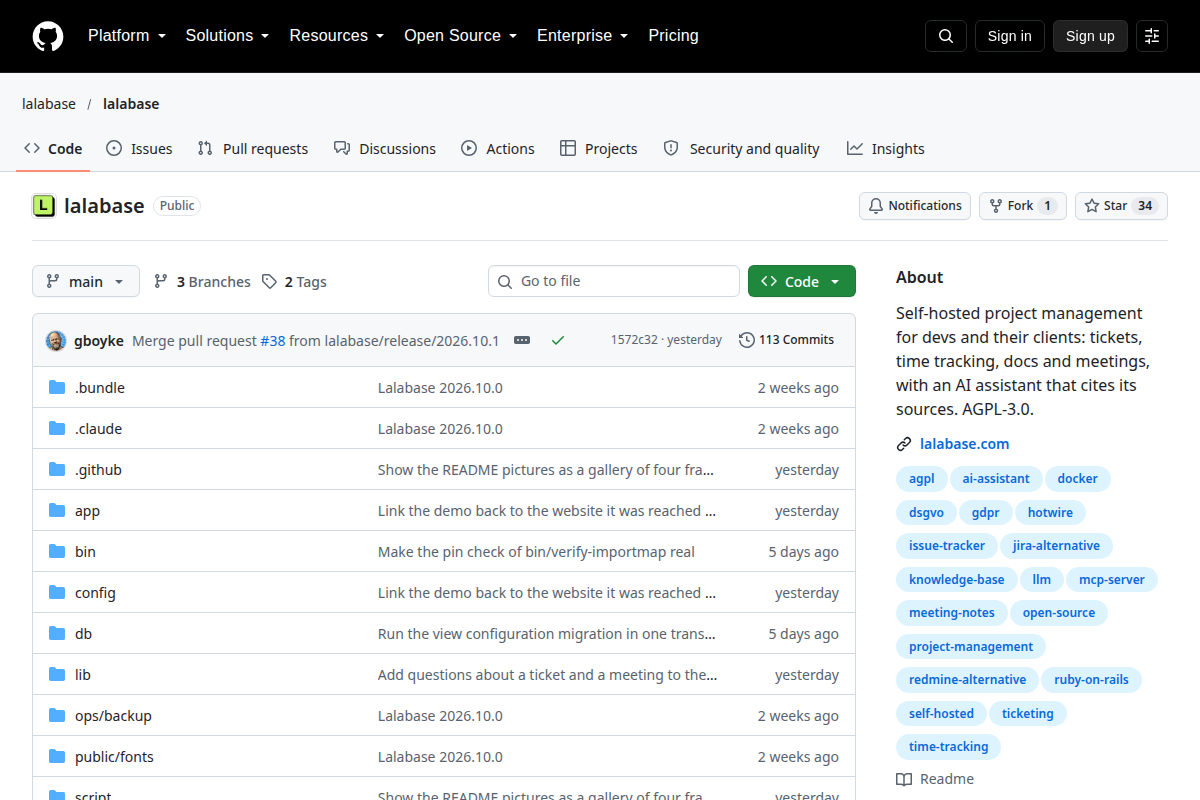Viewport: 1200px width, 800px height.
Task: Click the ops/backup folder icon
Action: coord(57,716)
